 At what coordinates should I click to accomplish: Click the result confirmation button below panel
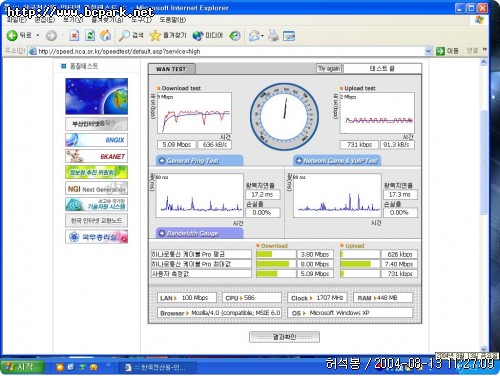tap(284, 337)
